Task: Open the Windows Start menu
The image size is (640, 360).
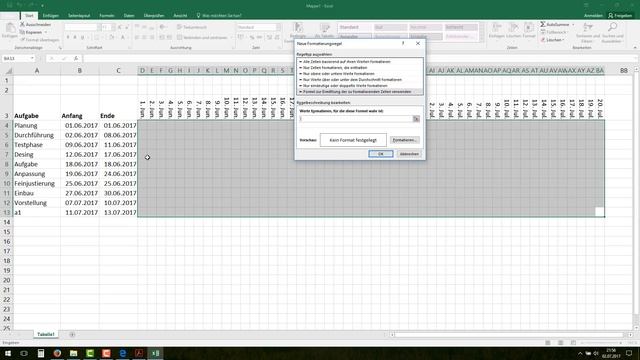Action: tap(8, 353)
